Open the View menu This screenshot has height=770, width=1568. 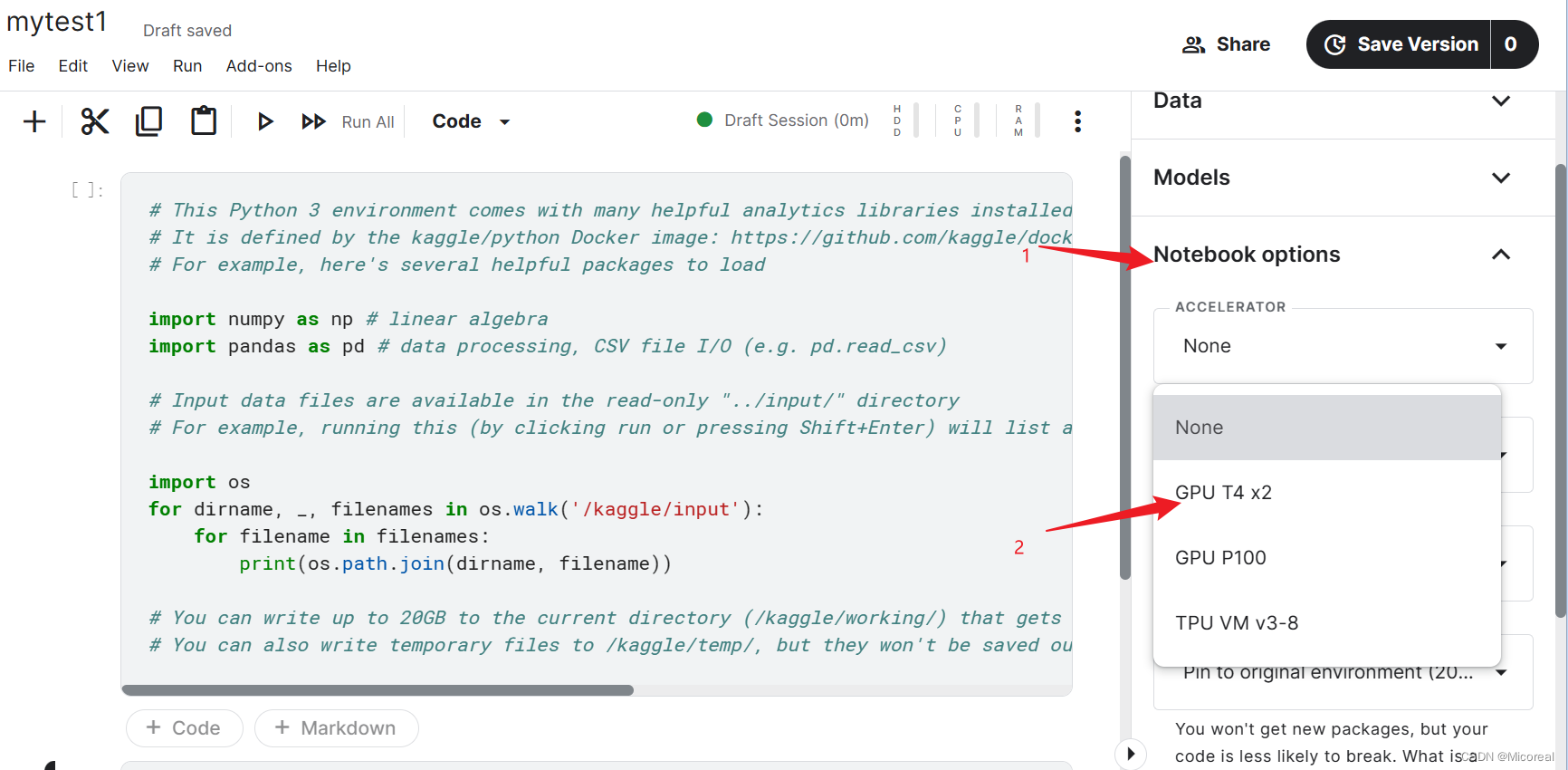click(x=130, y=66)
